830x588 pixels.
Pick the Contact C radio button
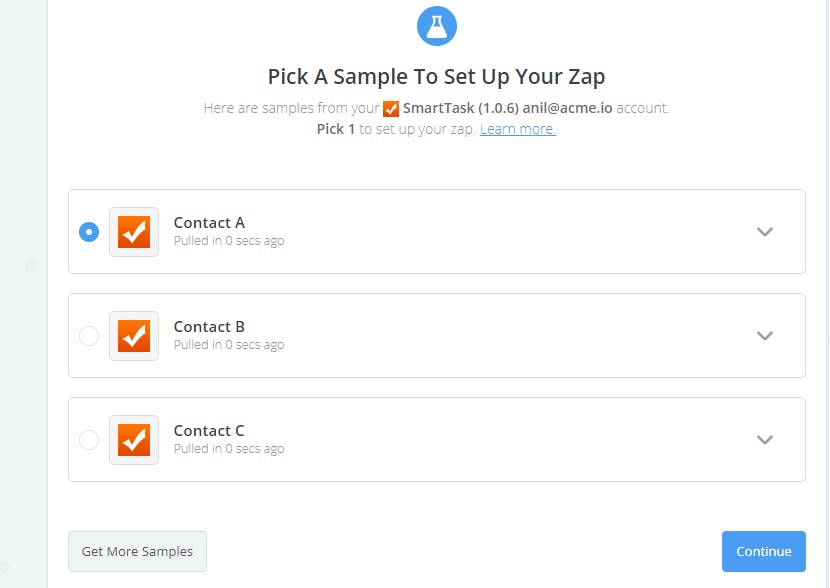89,440
